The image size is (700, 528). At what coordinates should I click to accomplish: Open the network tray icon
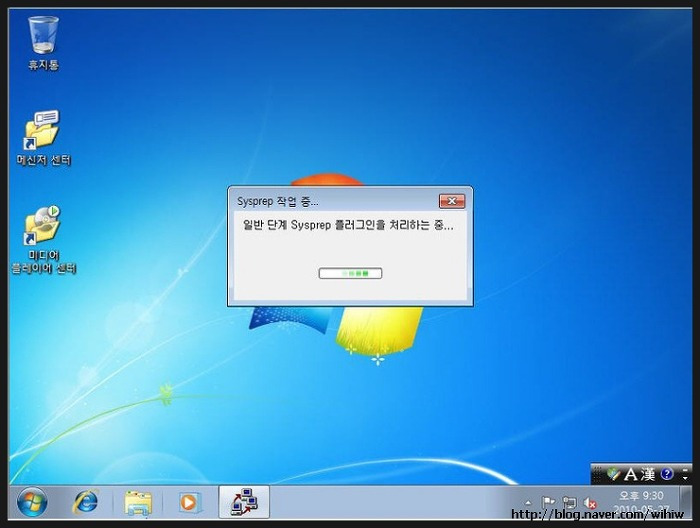pyautogui.click(x=569, y=503)
